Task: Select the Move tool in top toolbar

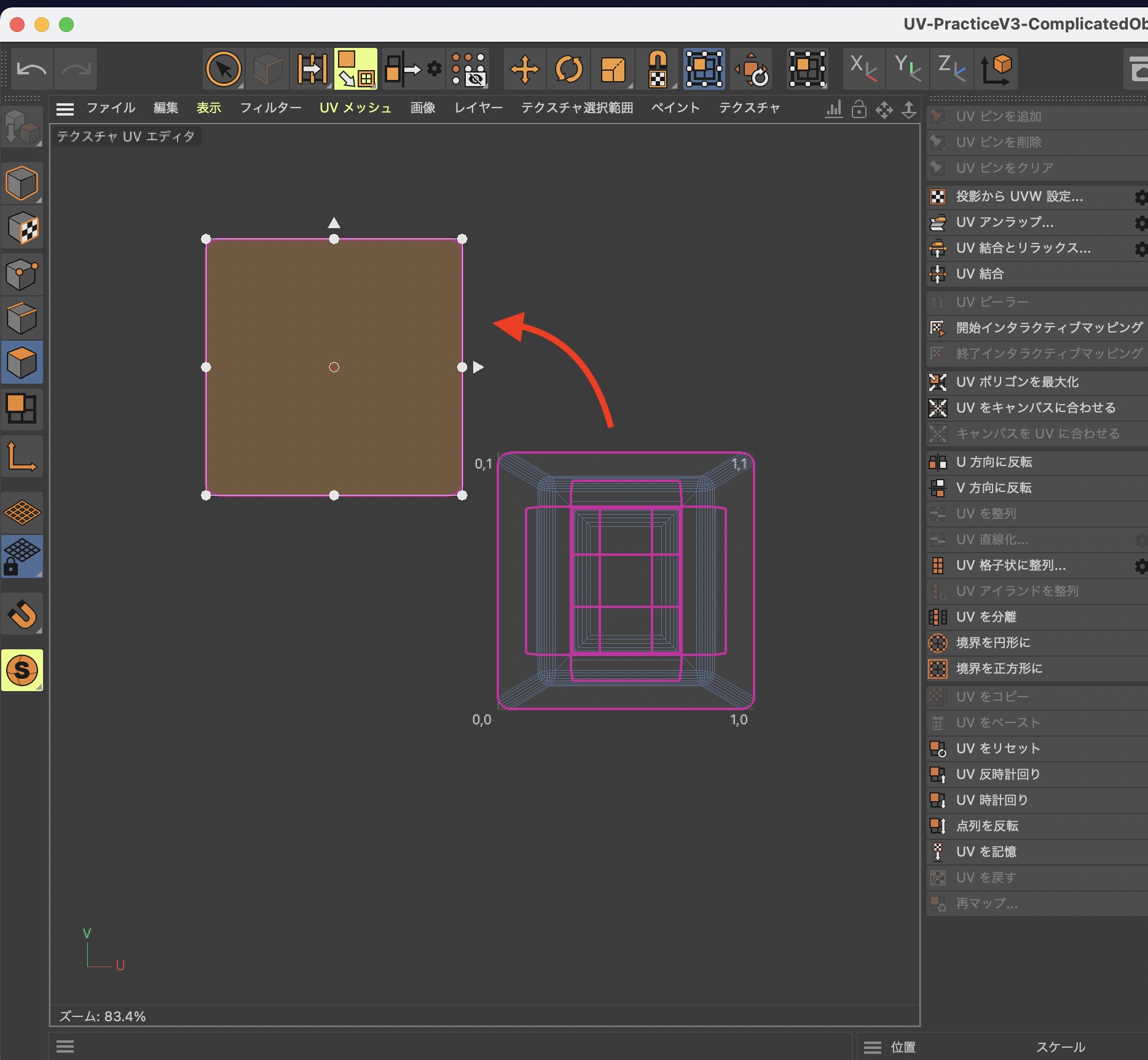Action: 524,69
